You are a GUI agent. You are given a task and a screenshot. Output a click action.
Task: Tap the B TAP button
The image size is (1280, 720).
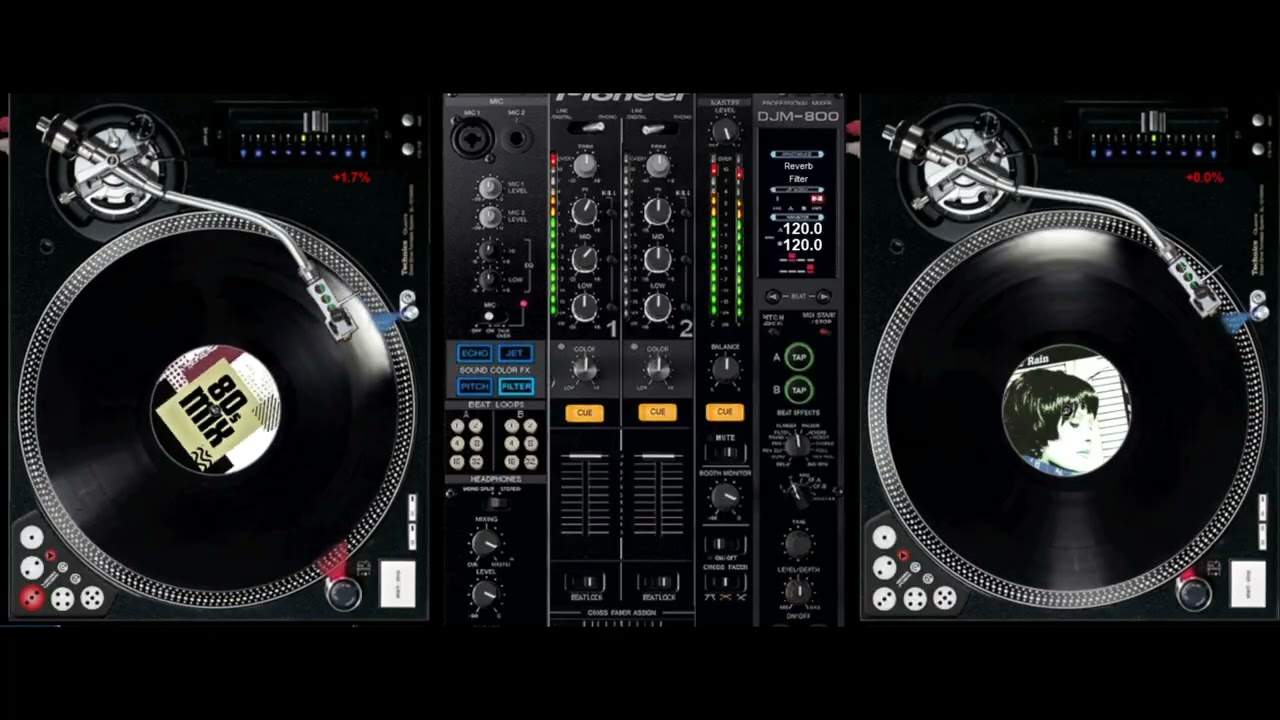click(799, 390)
